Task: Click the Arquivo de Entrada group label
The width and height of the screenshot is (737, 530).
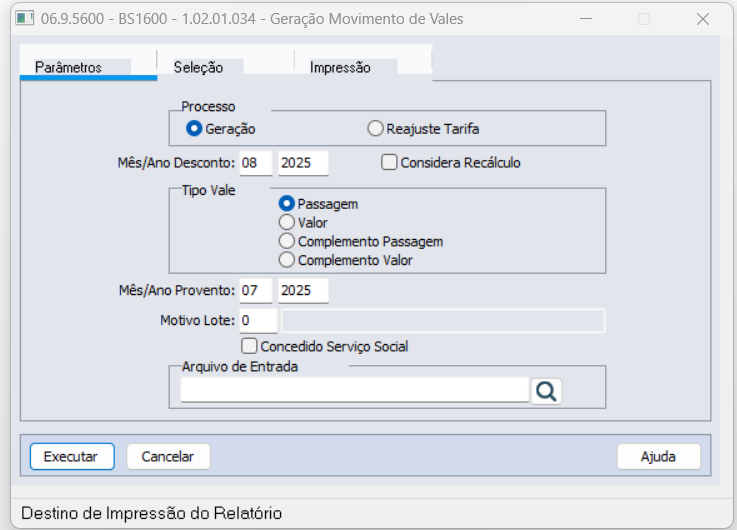Action: pyautogui.click(x=240, y=366)
